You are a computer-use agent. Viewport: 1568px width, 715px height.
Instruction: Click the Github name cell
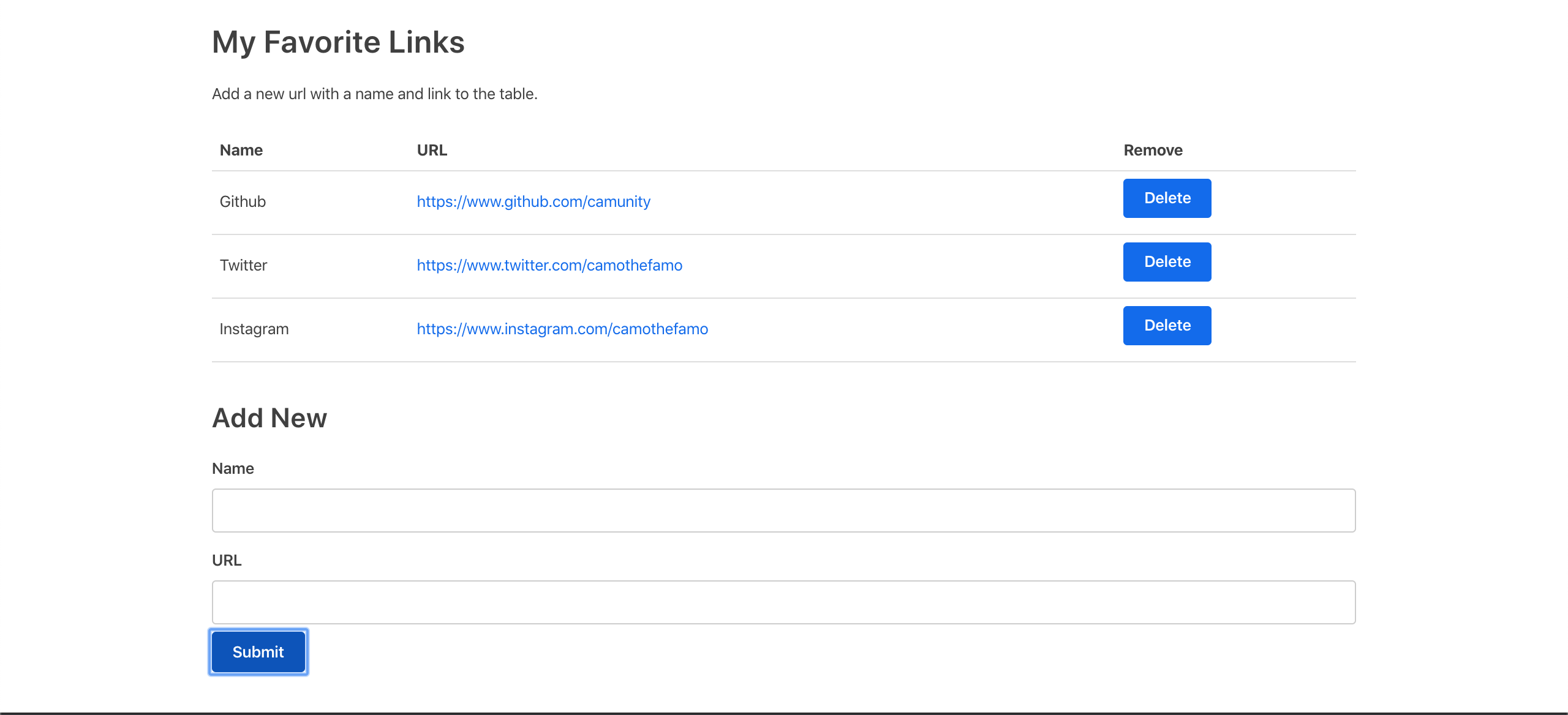point(243,201)
